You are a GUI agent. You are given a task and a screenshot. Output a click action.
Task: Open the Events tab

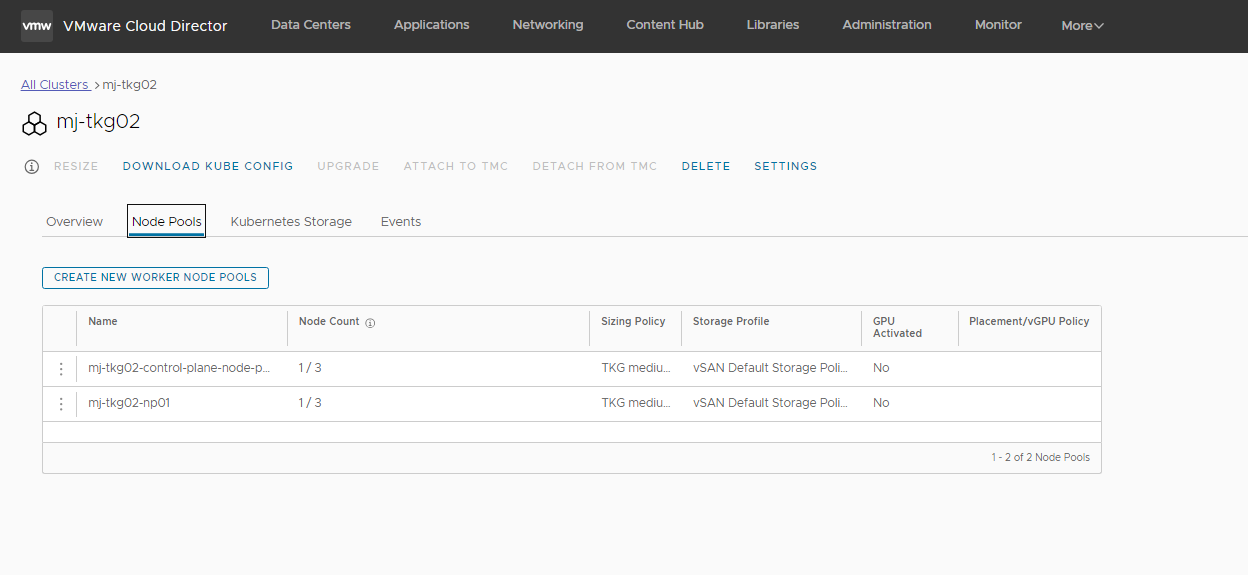pyautogui.click(x=401, y=222)
